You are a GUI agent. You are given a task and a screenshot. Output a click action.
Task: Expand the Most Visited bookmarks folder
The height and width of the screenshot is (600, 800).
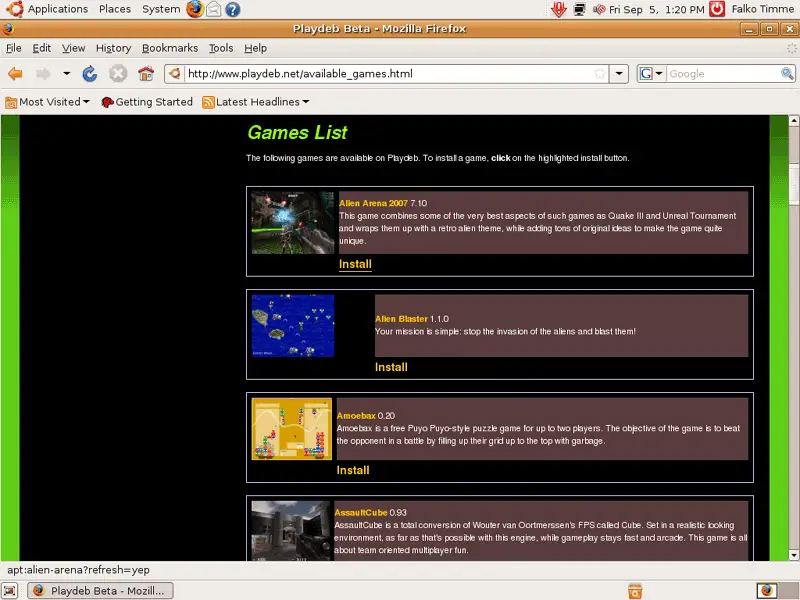(x=47, y=102)
